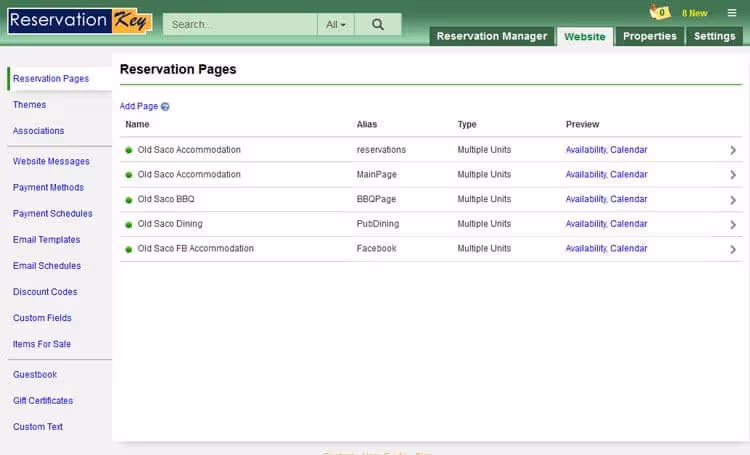The image size is (750, 455).
Task: Click the magnifying glass search button
Action: click(377, 25)
